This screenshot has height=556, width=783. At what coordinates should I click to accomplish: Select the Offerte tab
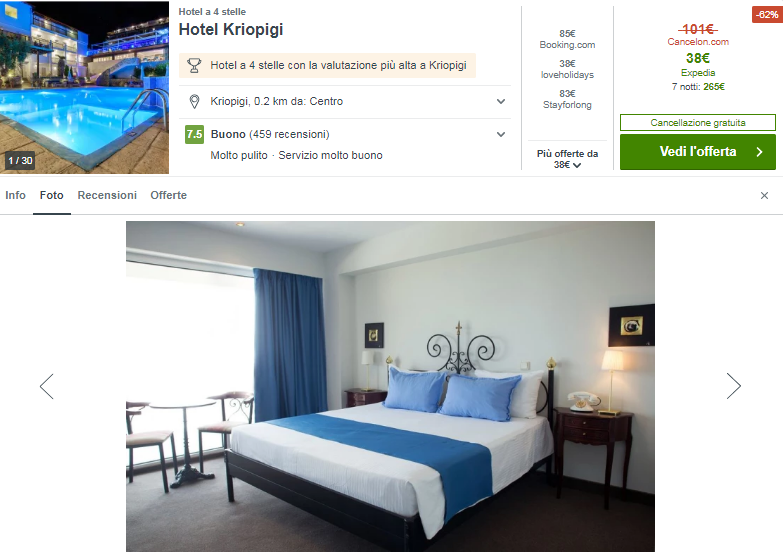tap(169, 195)
